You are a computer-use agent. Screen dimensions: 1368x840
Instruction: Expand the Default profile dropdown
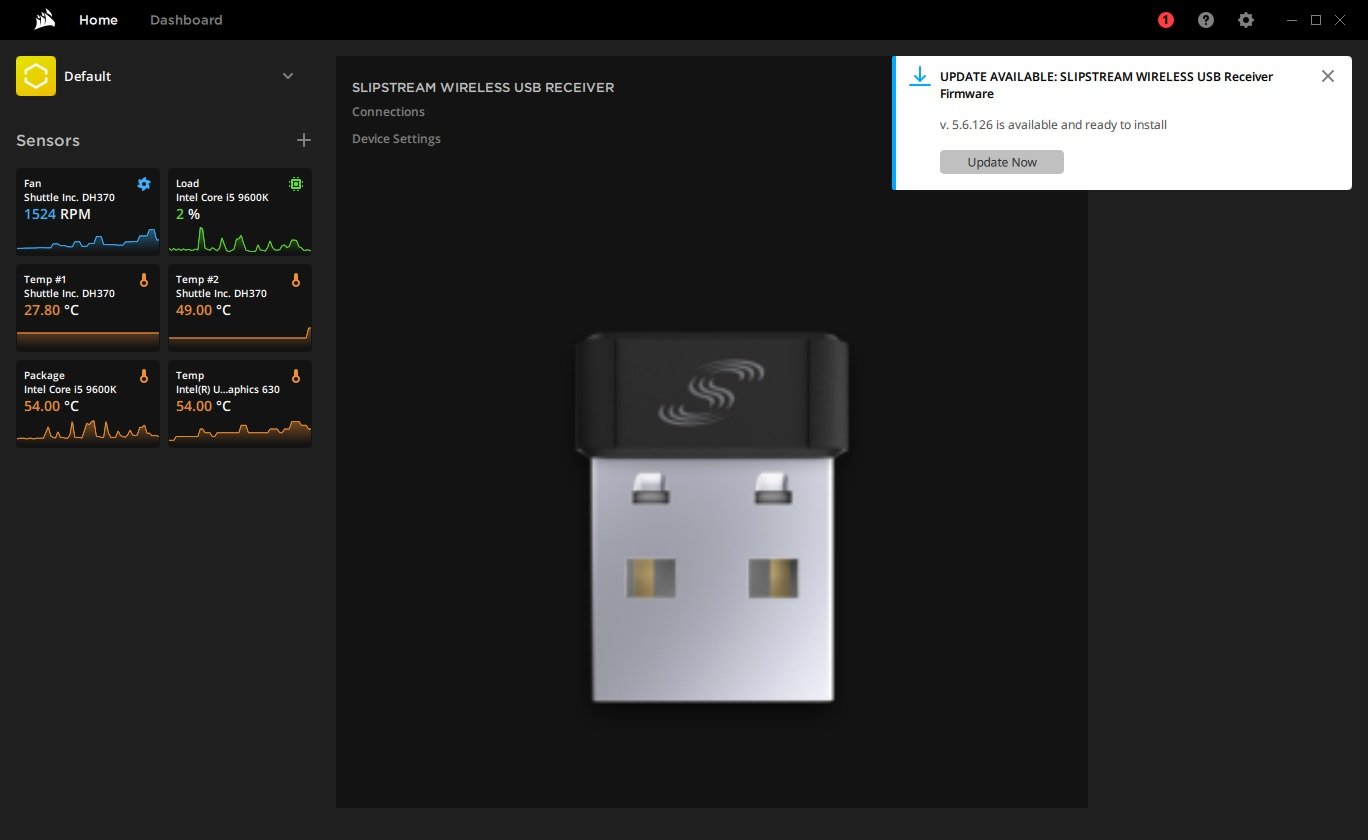(x=288, y=76)
